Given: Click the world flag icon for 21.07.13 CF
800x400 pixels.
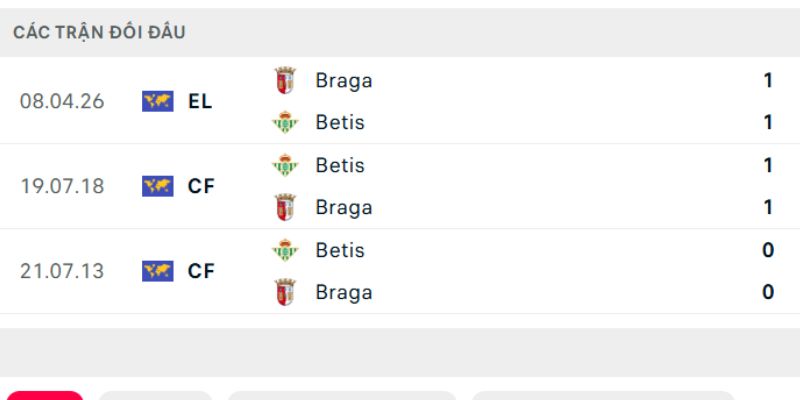Looking at the screenshot, I should 158,271.
